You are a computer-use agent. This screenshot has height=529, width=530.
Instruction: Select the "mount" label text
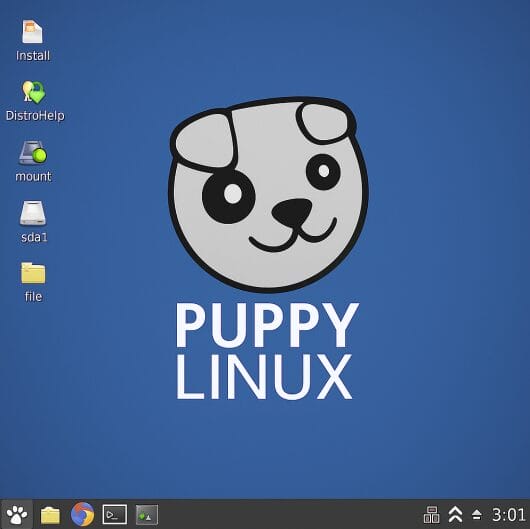[x=33, y=176]
